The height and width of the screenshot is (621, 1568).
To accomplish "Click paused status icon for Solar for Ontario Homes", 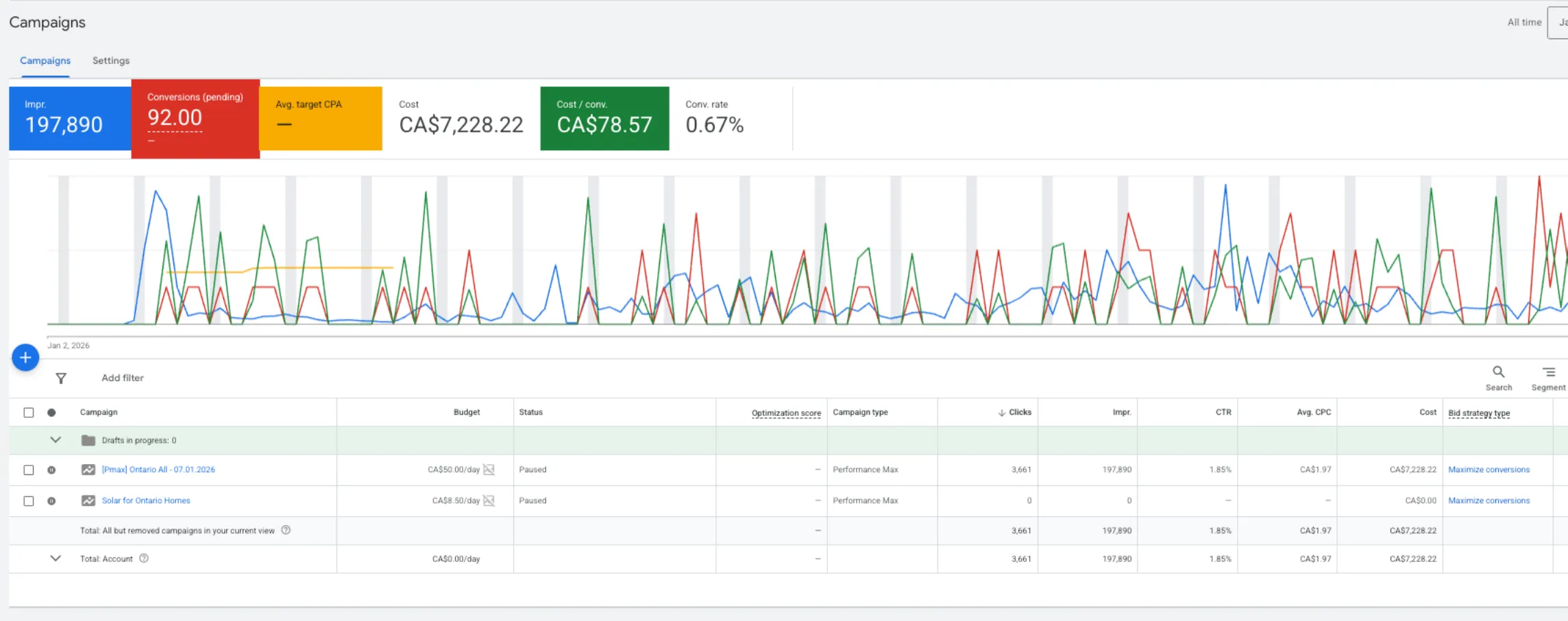I will pyautogui.click(x=51, y=501).
